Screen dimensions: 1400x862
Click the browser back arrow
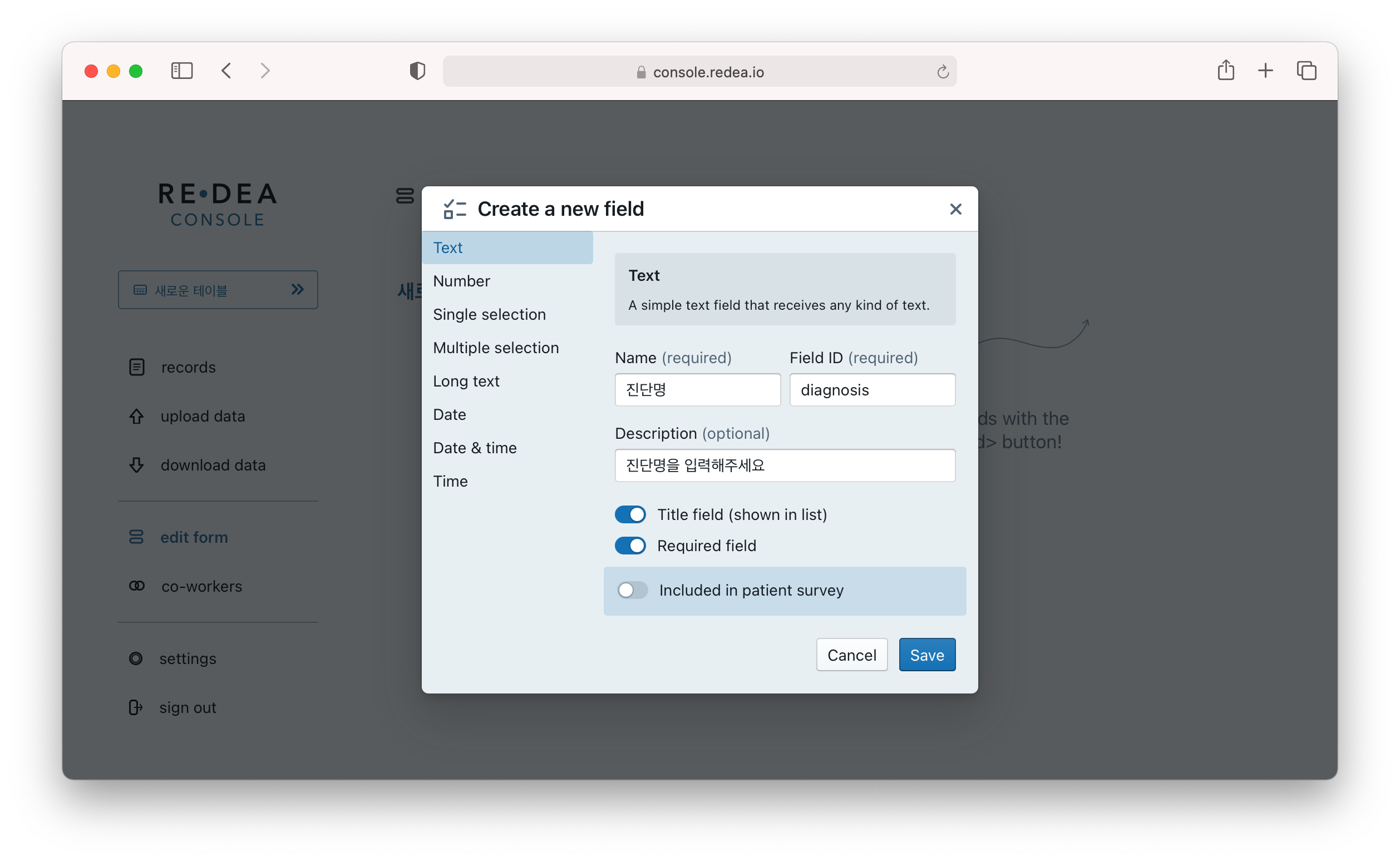coord(226,71)
